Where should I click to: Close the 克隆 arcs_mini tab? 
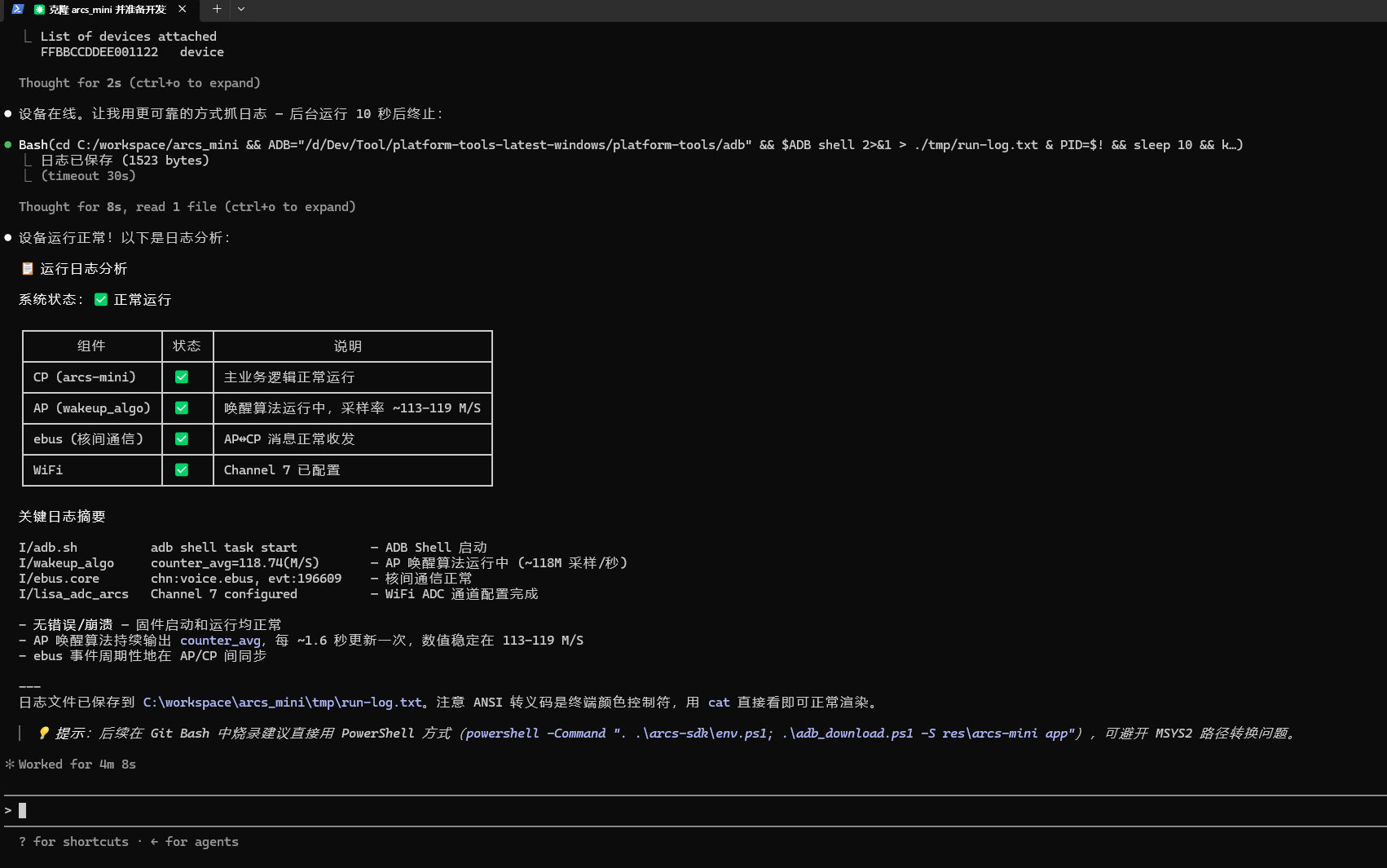pos(182,9)
